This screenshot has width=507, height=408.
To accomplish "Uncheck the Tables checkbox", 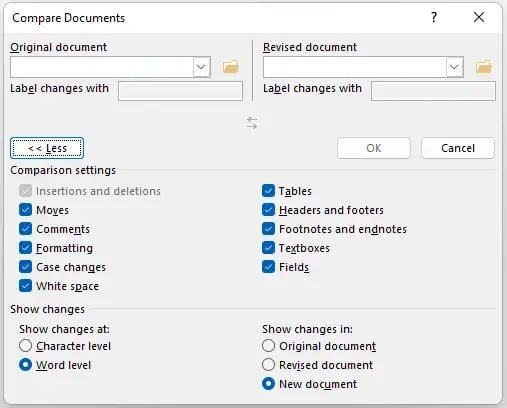I will pos(268,191).
